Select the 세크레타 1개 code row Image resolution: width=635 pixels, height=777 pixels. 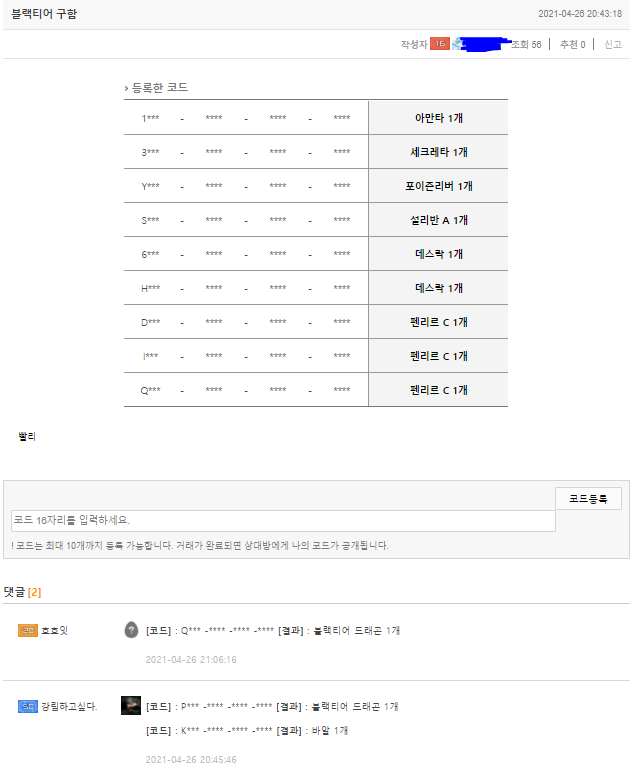316,152
